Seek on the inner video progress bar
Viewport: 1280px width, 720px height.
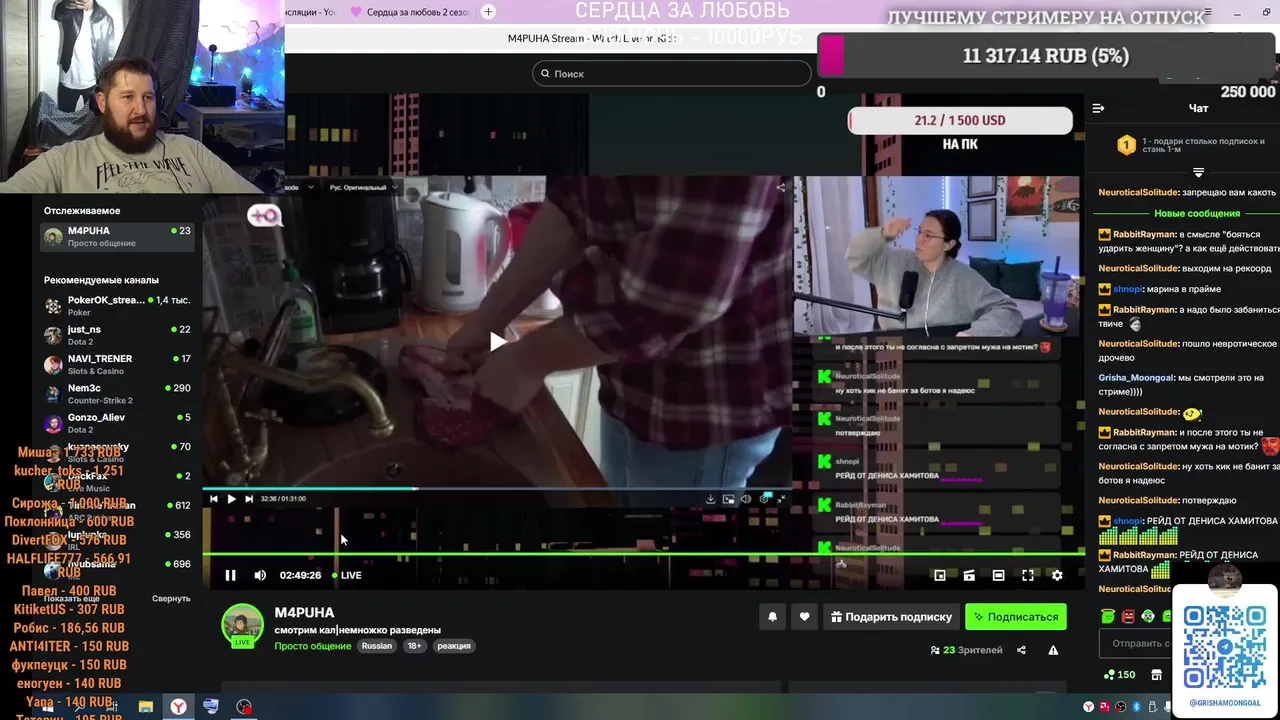coord(497,488)
